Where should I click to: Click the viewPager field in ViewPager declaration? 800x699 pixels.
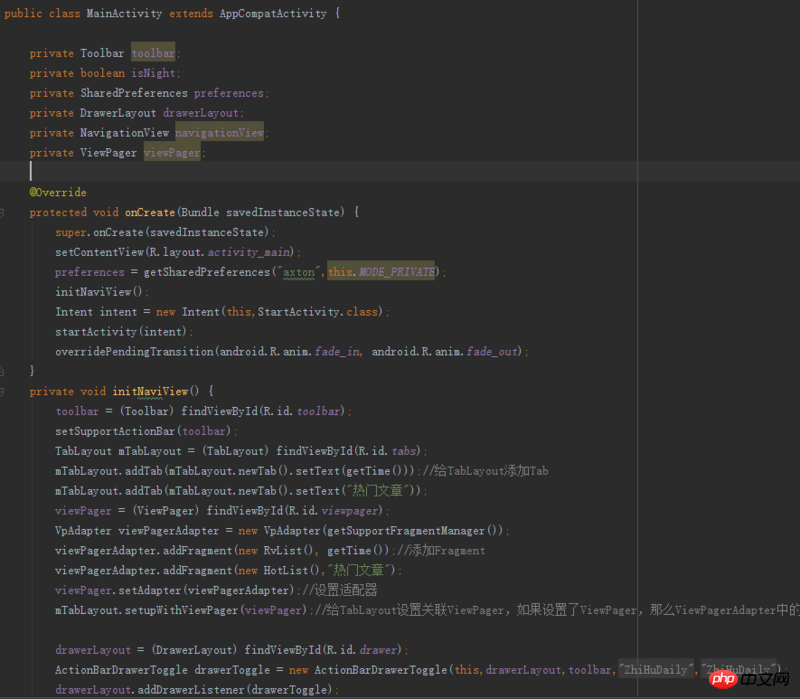[x=172, y=153]
